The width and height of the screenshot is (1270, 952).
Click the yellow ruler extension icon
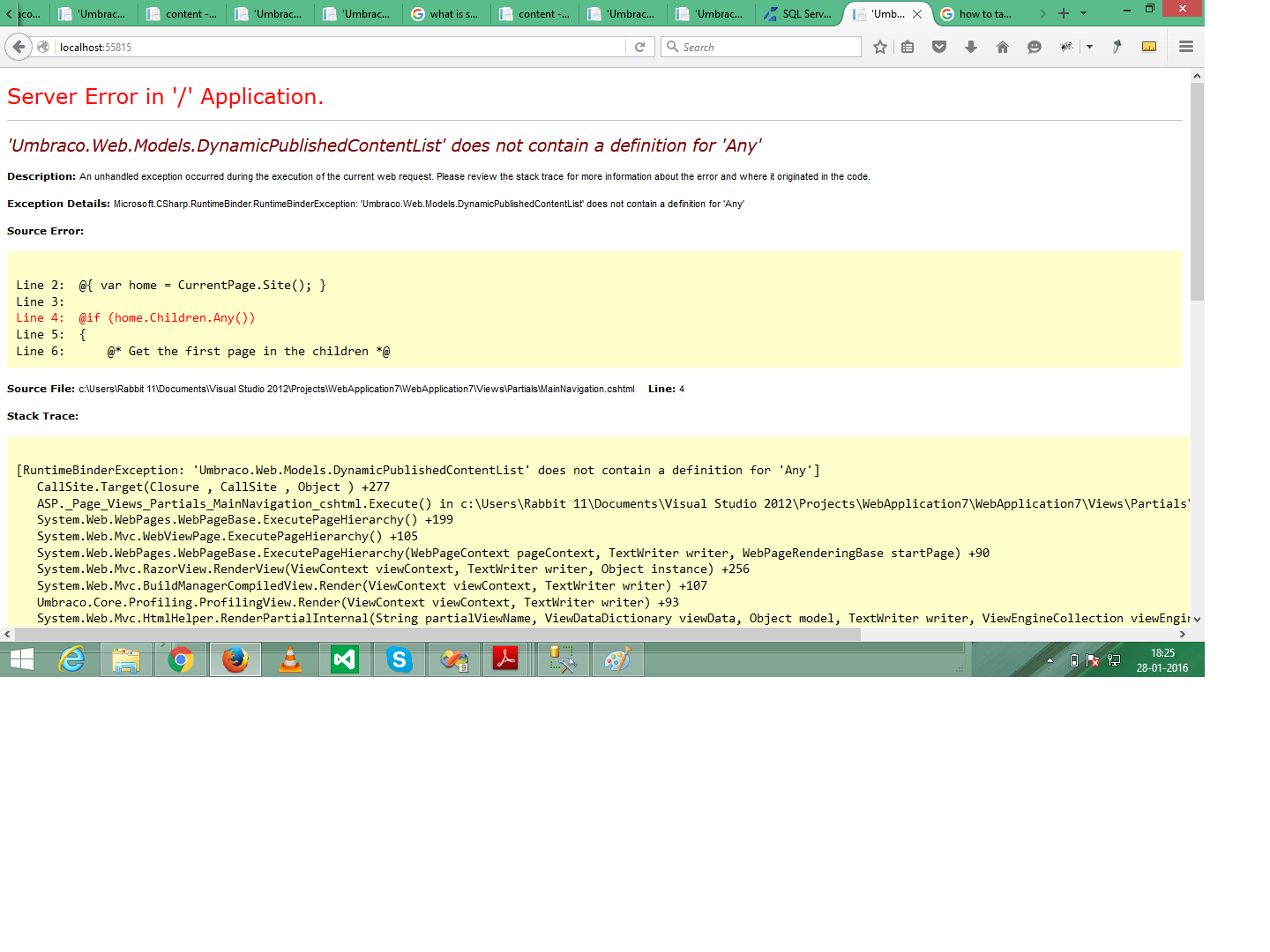(x=1149, y=47)
